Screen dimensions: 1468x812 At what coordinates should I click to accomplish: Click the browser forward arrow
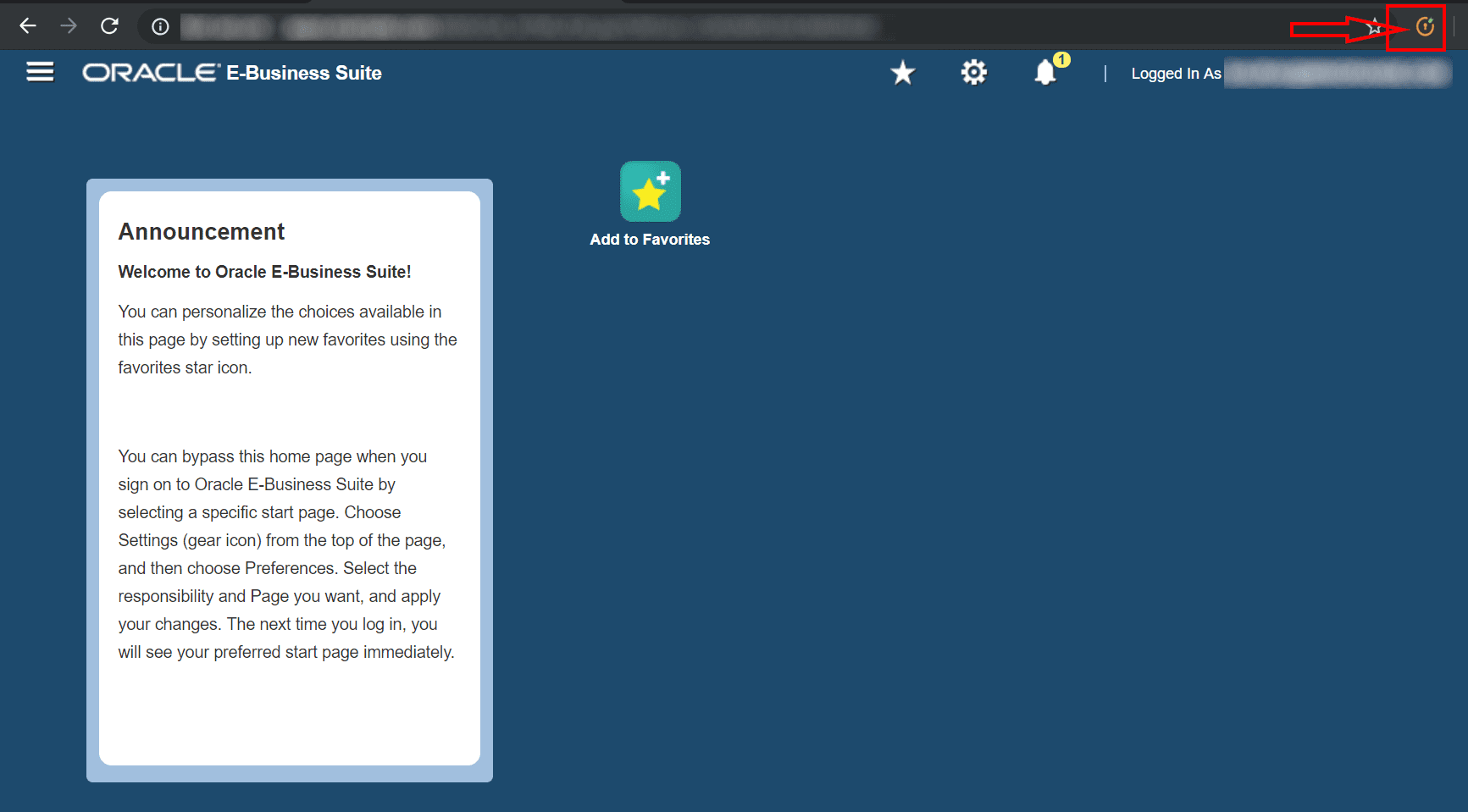point(69,26)
